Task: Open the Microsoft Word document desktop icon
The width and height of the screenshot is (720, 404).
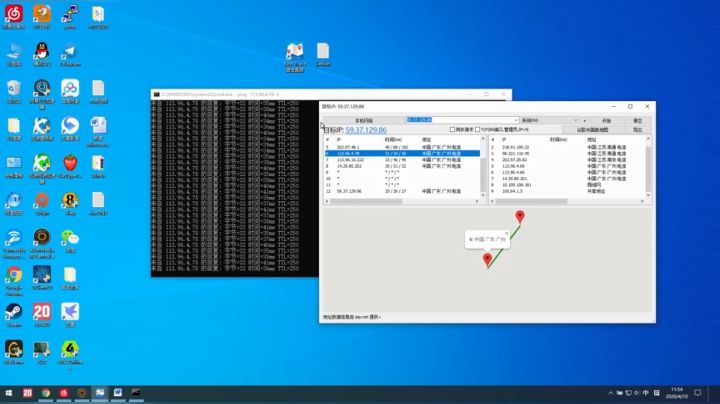Action: pos(98,132)
